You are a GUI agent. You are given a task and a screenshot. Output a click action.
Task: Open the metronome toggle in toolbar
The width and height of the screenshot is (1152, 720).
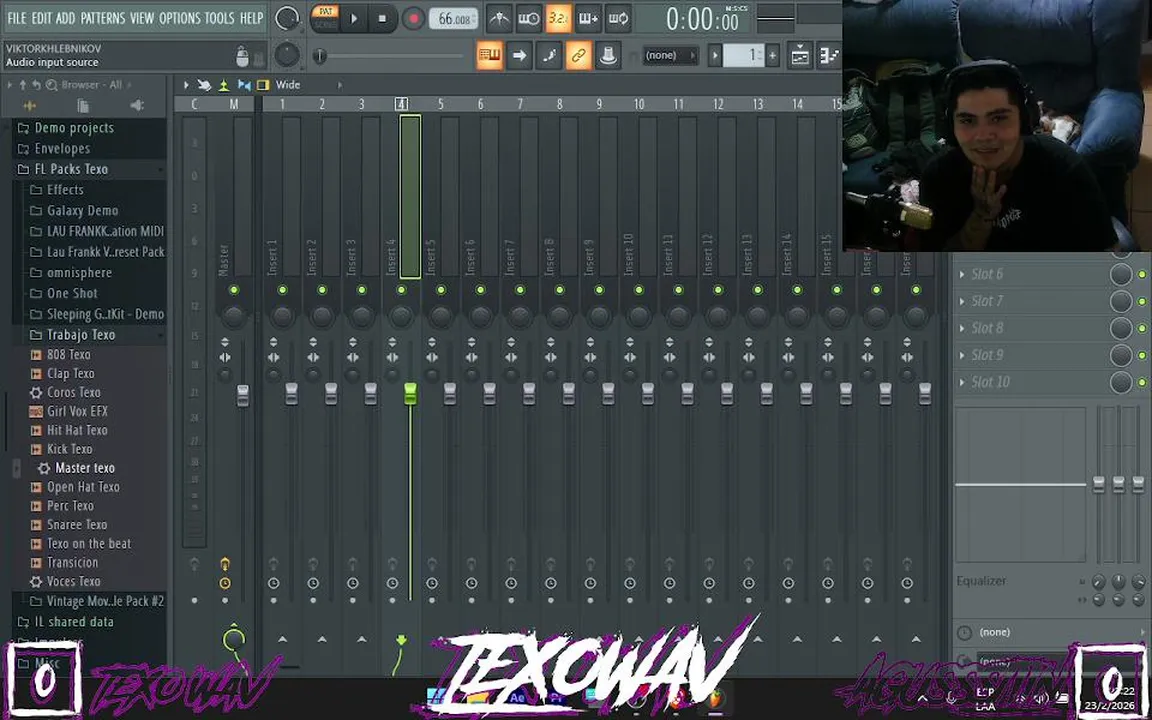[x=500, y=18]
